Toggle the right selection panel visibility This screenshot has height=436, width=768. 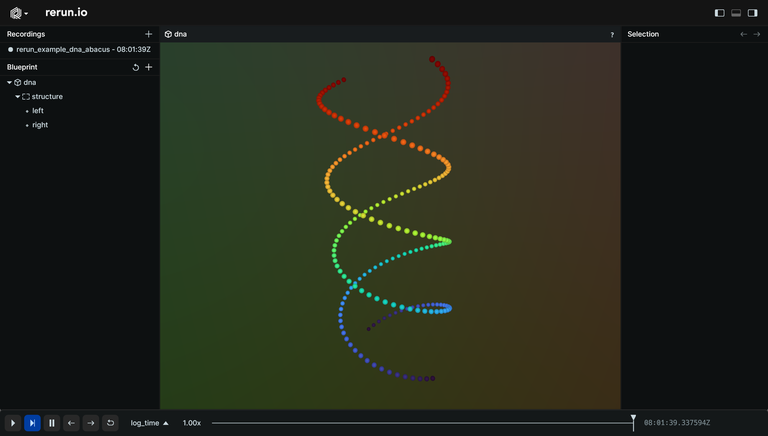pos(753,13)
